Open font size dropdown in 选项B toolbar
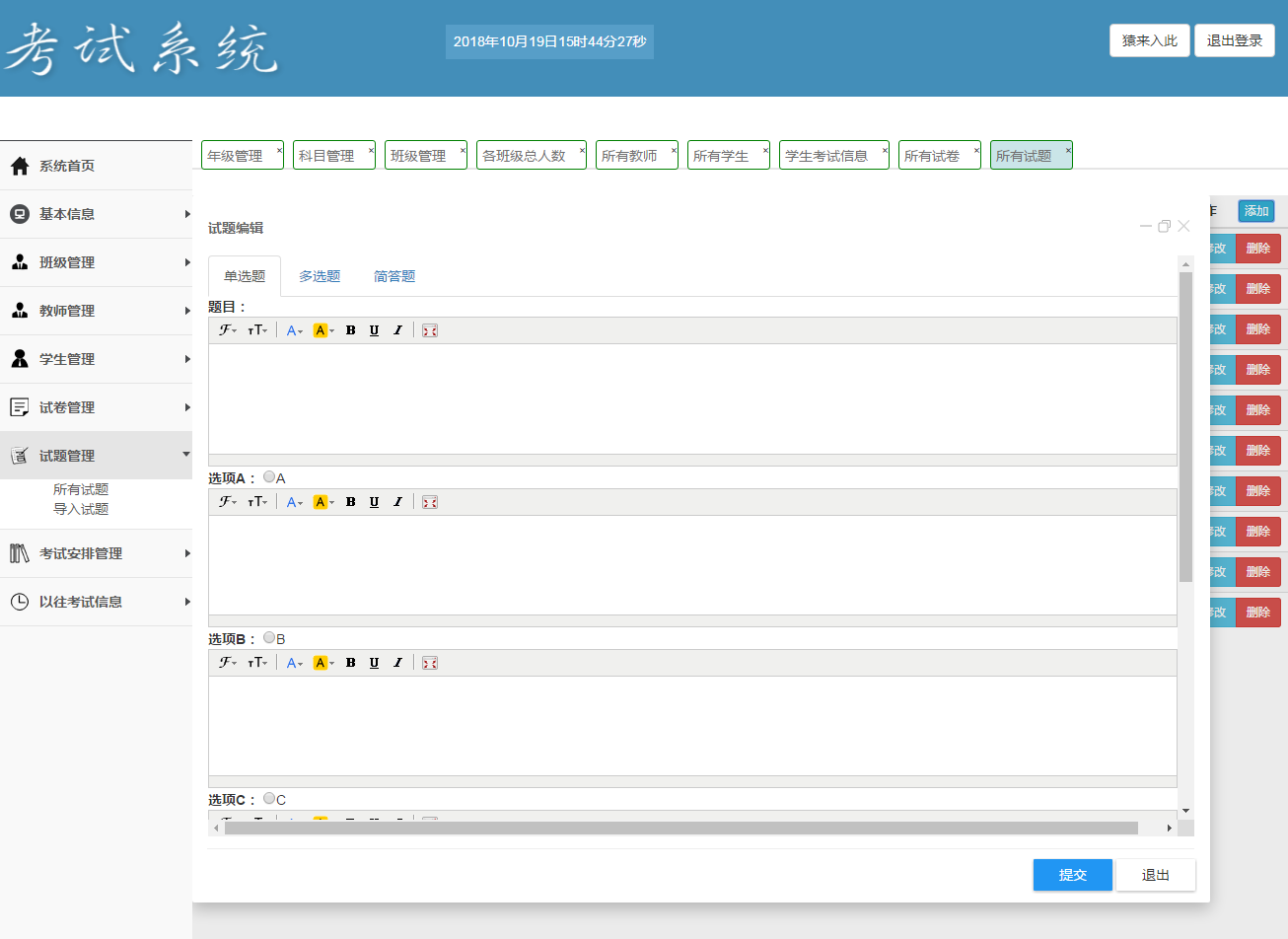The image size is (1288, 939). coord(257,663)
